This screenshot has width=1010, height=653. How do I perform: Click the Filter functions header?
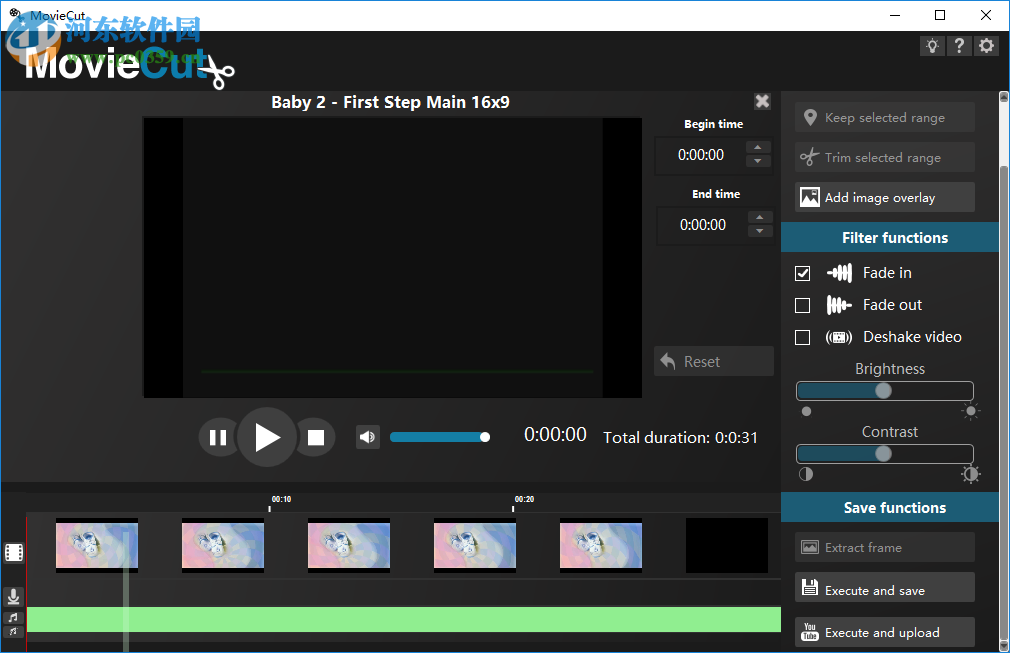click(890, 238)
